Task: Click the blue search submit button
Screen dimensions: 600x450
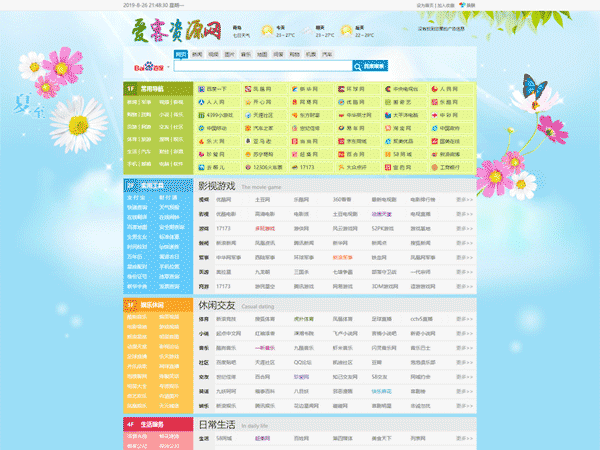Action: 371,67
